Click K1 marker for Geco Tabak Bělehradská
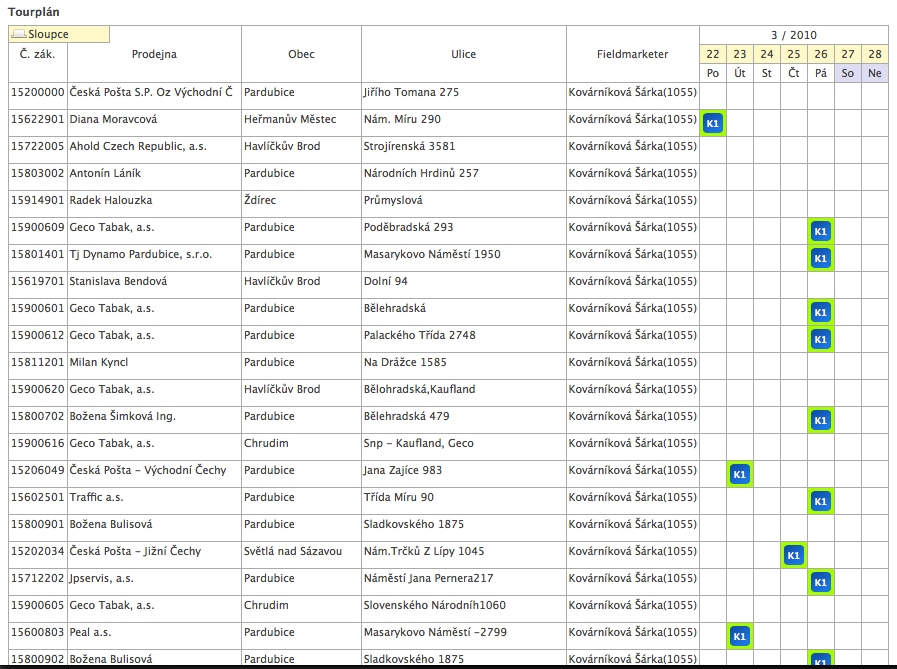The image size is (897, 669). pos(821,312)
